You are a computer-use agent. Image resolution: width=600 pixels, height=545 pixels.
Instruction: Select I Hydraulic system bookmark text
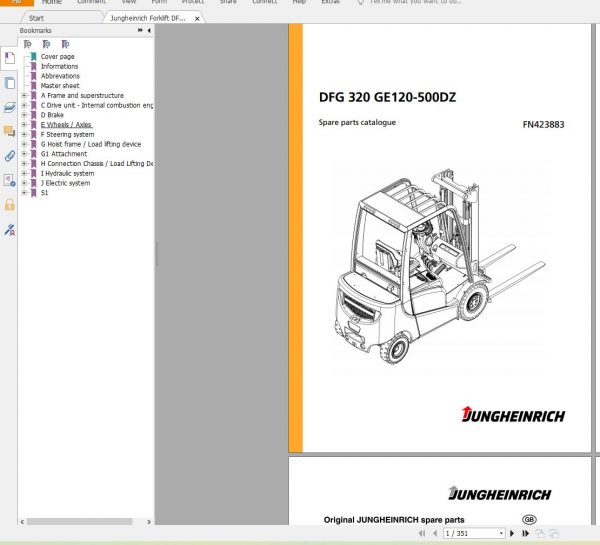[67, 173]
